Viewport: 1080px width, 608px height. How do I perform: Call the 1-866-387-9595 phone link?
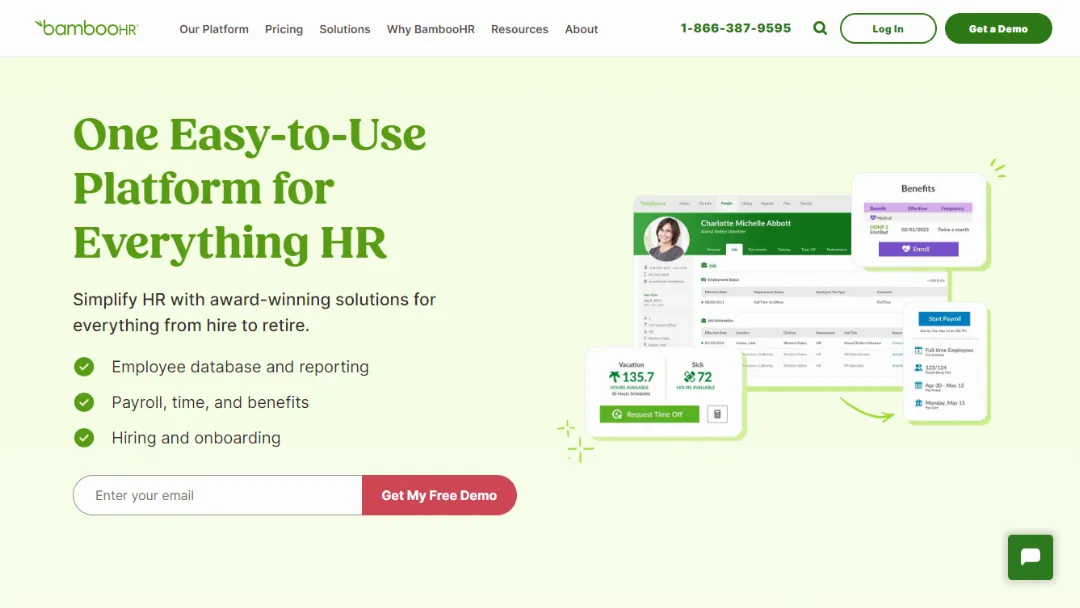point(736,28)
